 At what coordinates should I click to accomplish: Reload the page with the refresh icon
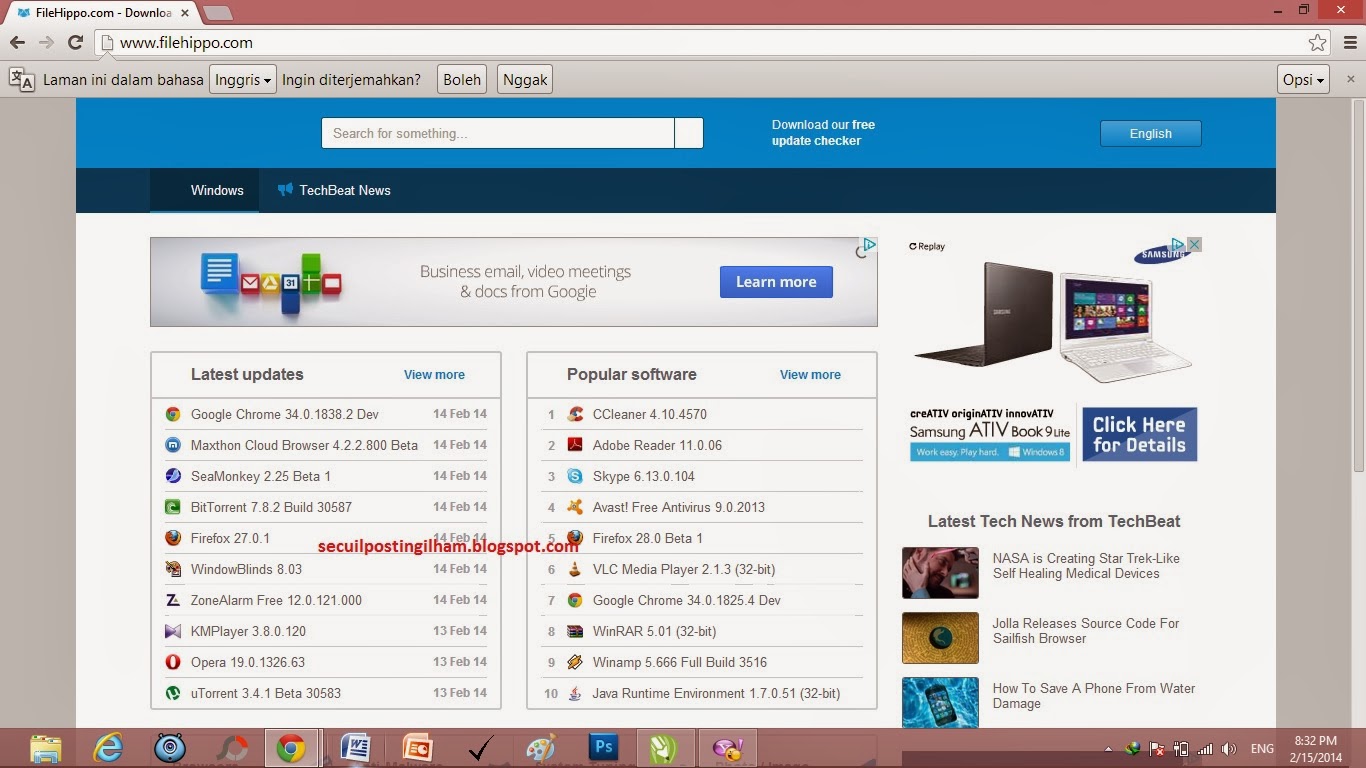[75, 42]
